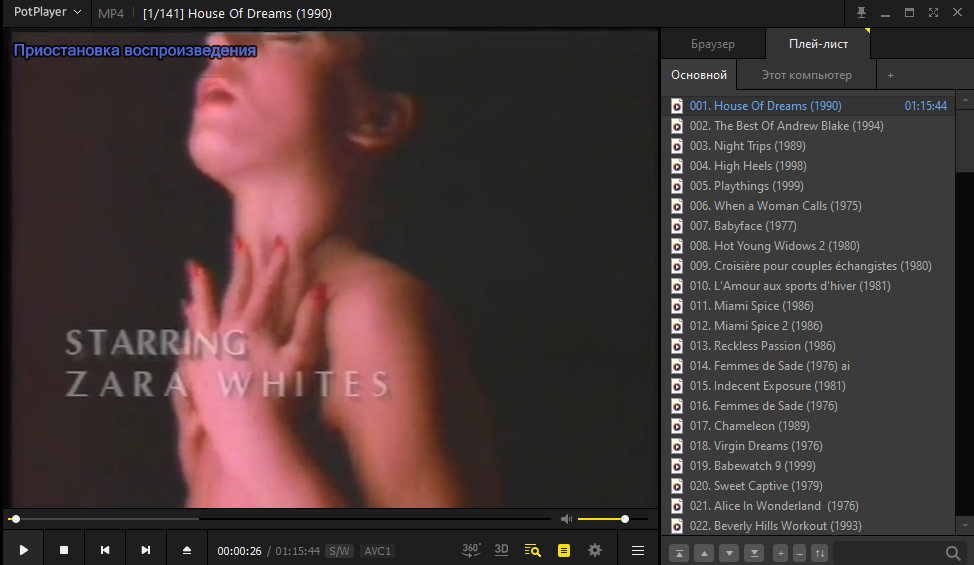Select 005. Playthings (1999)
Image resolution: width=974 pixels, height=565 pixels.
pyautogui.click(x=809, y=186)
